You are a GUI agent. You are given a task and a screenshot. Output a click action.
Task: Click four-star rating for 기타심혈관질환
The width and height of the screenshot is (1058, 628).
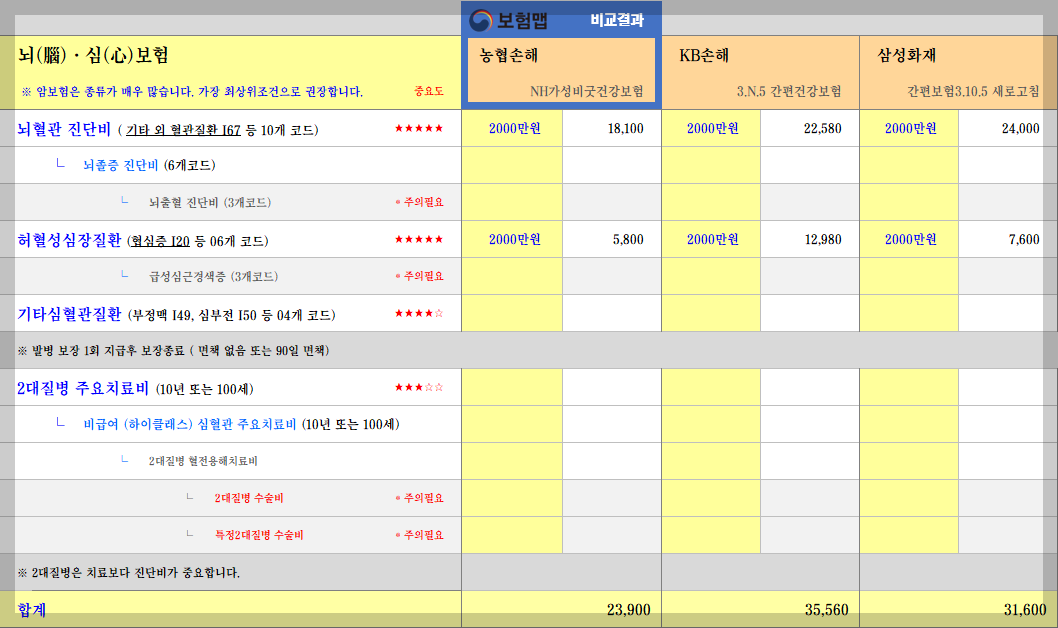point(419,313)
